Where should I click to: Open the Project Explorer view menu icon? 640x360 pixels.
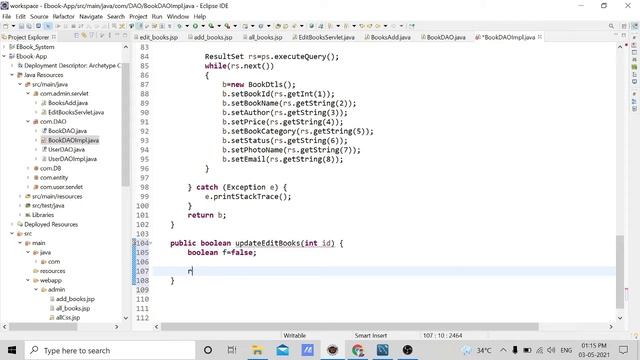[109, 37]
